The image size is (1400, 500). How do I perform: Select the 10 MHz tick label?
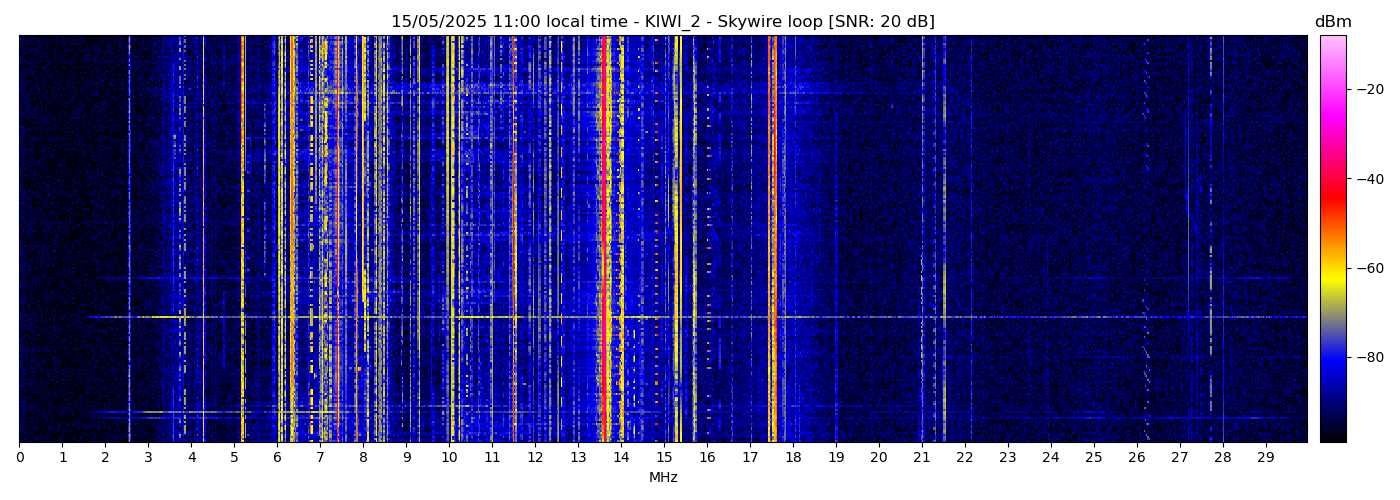(449, 458)
